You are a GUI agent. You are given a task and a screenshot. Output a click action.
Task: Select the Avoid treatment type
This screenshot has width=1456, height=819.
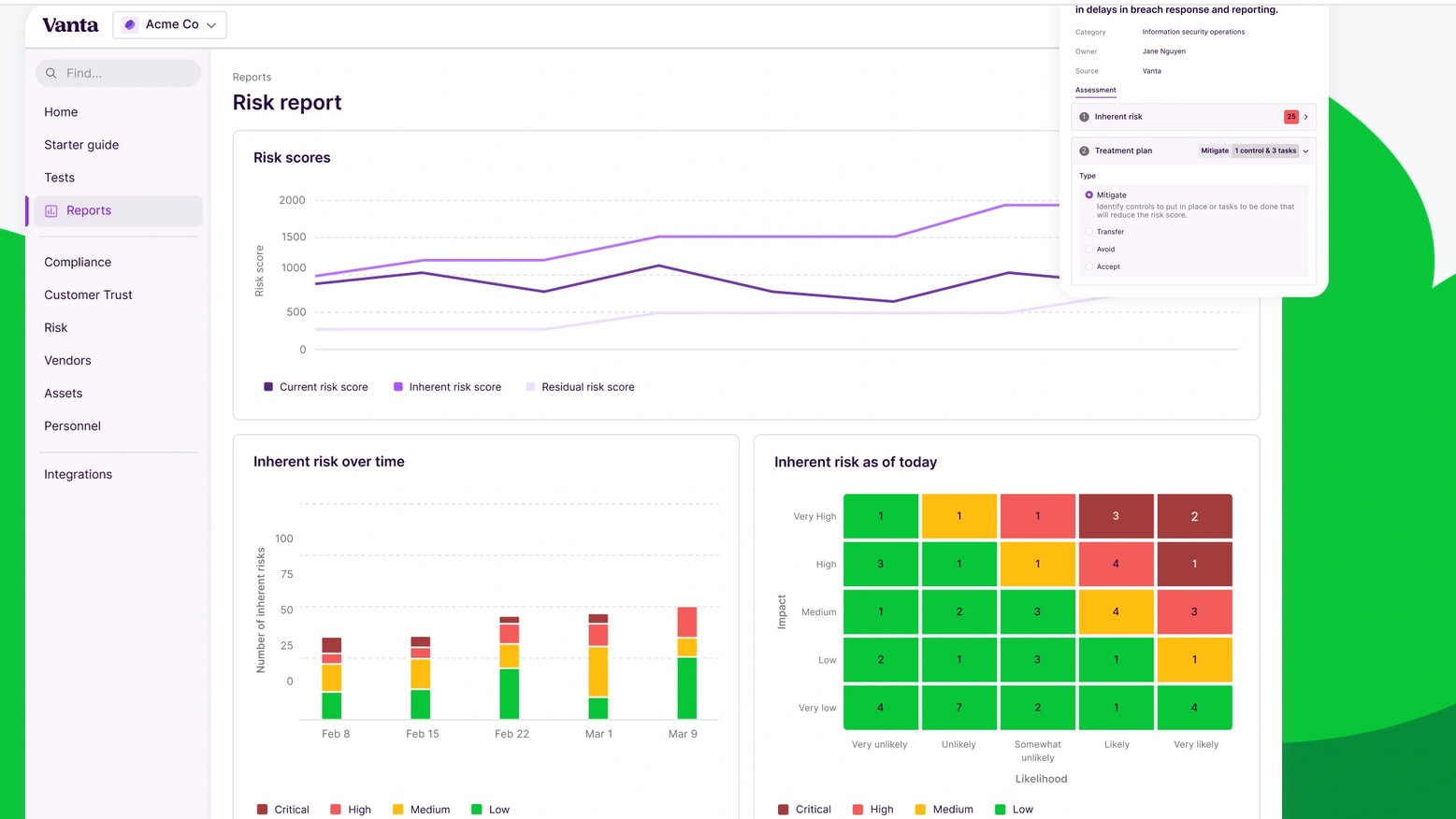click(1088, 250)
